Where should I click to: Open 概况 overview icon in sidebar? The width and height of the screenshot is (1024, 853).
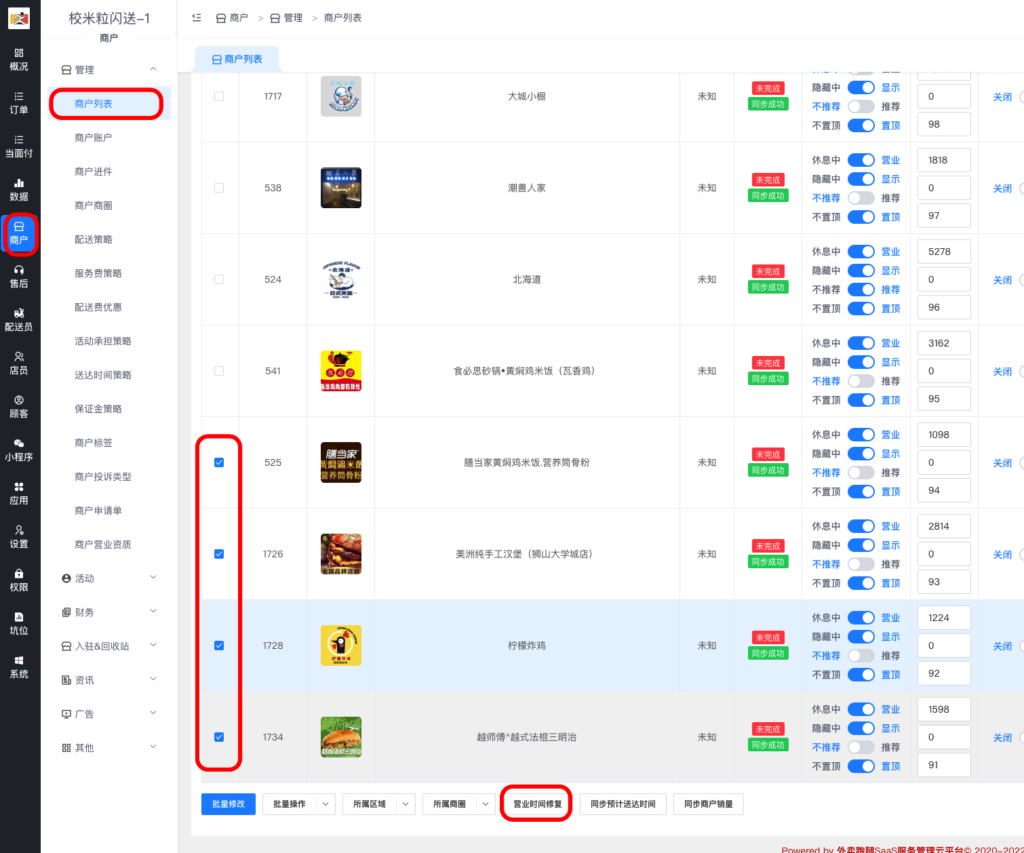(19, 58)
